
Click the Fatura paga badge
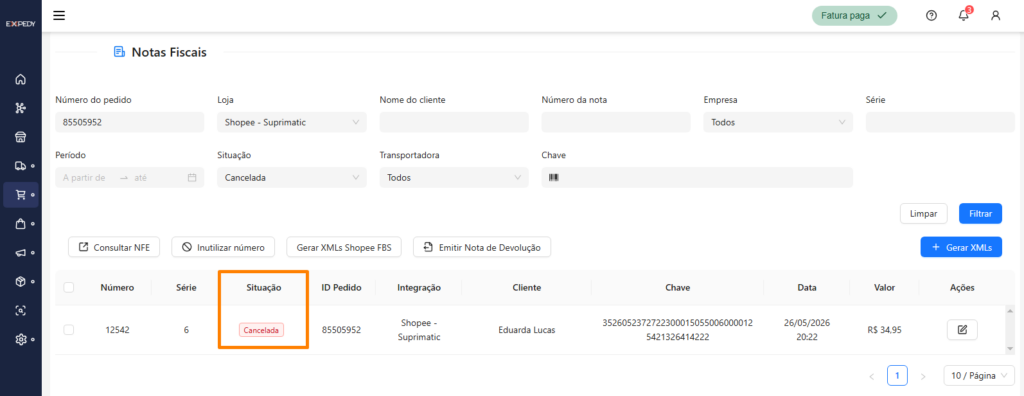[854, 16]
